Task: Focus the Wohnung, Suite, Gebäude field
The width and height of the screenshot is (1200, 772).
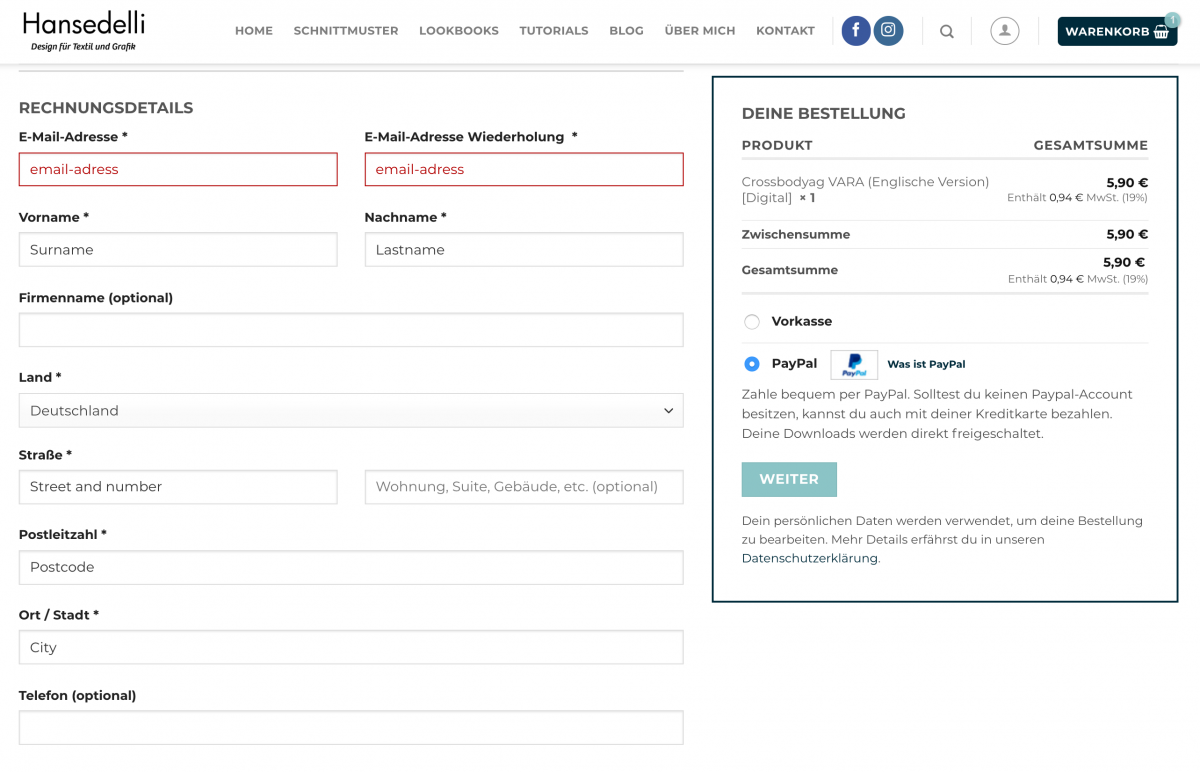Action: (x=524, y=487)
